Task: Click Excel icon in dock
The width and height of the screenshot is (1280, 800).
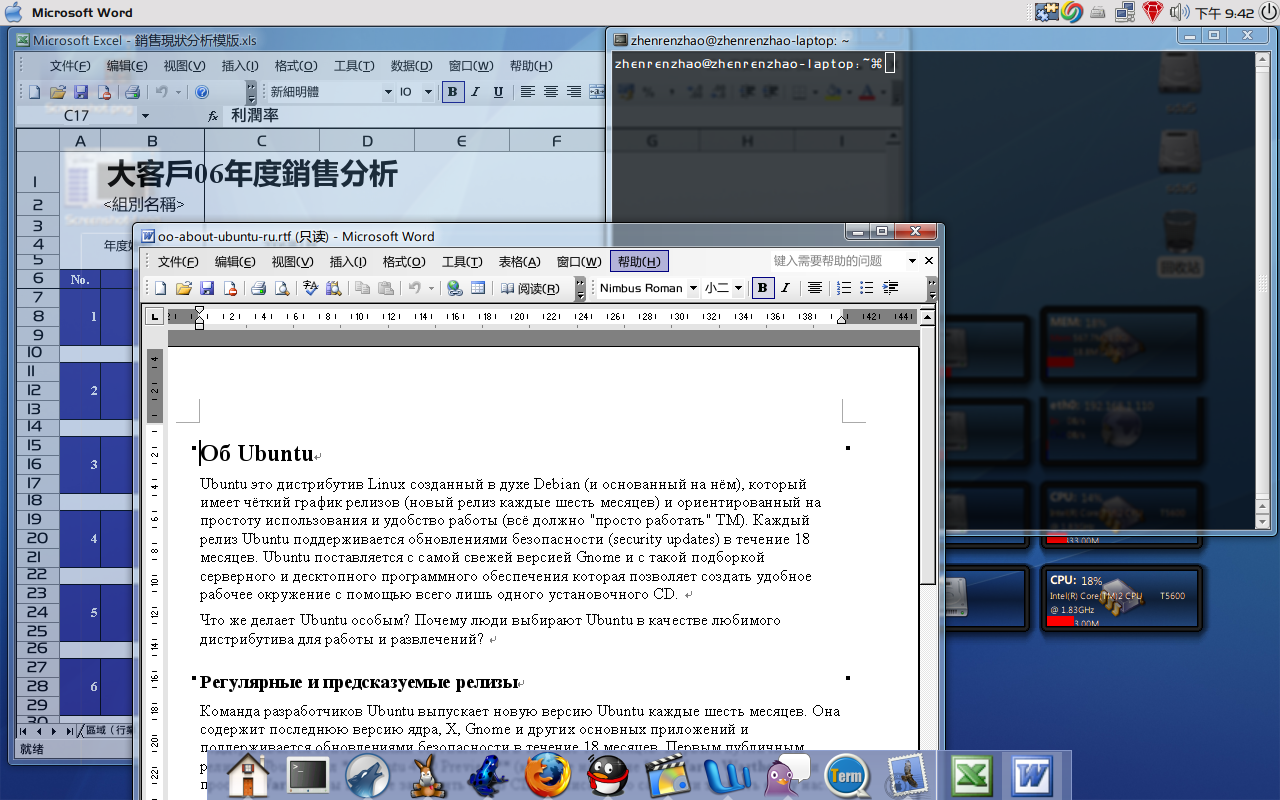Action: [x=970, y=775]
